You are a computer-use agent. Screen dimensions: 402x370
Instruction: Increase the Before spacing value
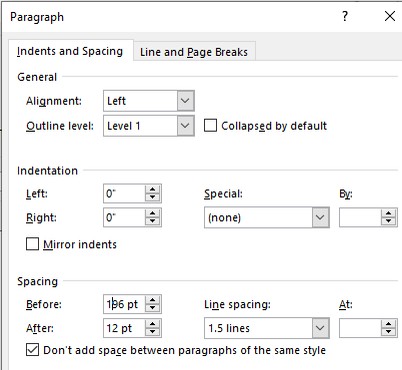(153, 300)
